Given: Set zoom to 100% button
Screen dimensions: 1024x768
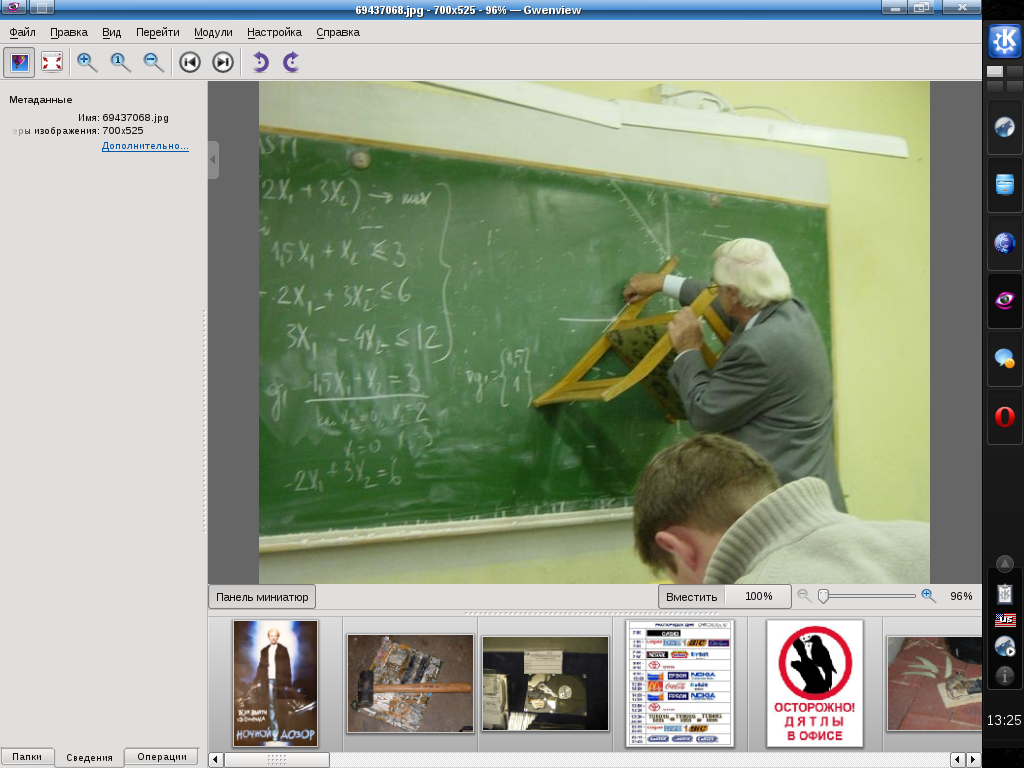Looking at the screenshot, I should tap(758, 597).
